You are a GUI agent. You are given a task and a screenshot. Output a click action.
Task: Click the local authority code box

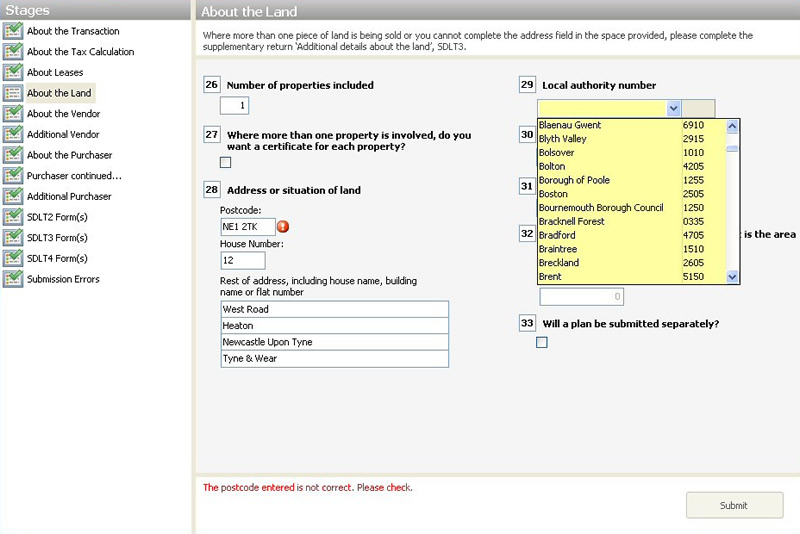[698, 108]
